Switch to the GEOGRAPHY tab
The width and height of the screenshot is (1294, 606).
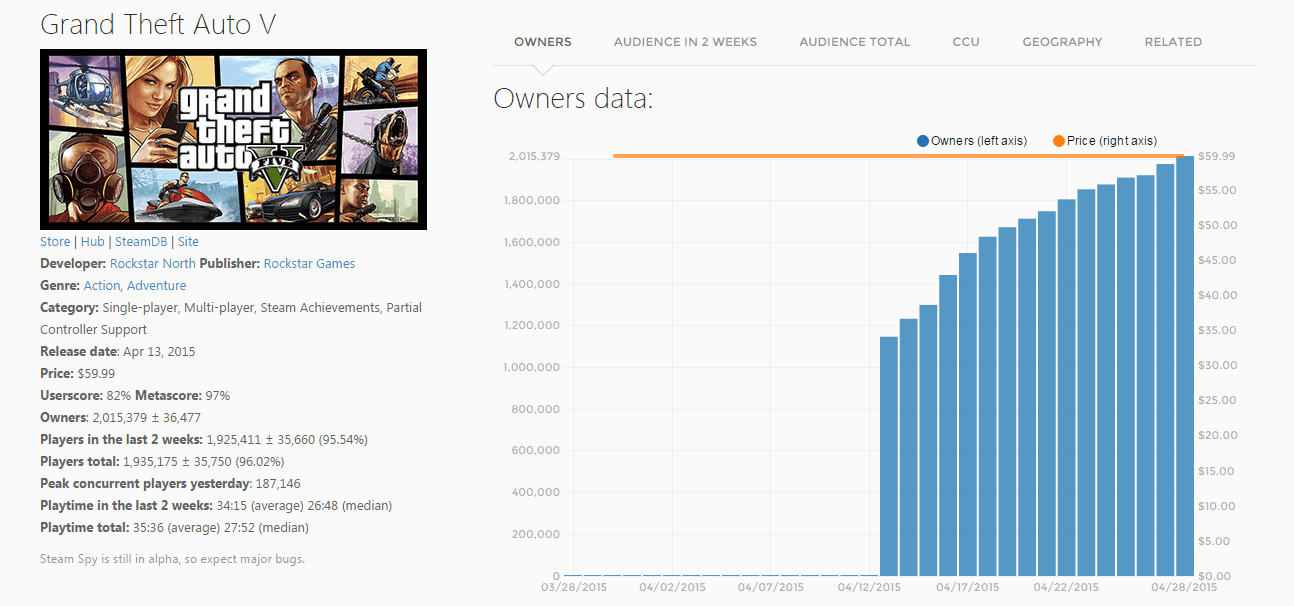coord(1062,41)
